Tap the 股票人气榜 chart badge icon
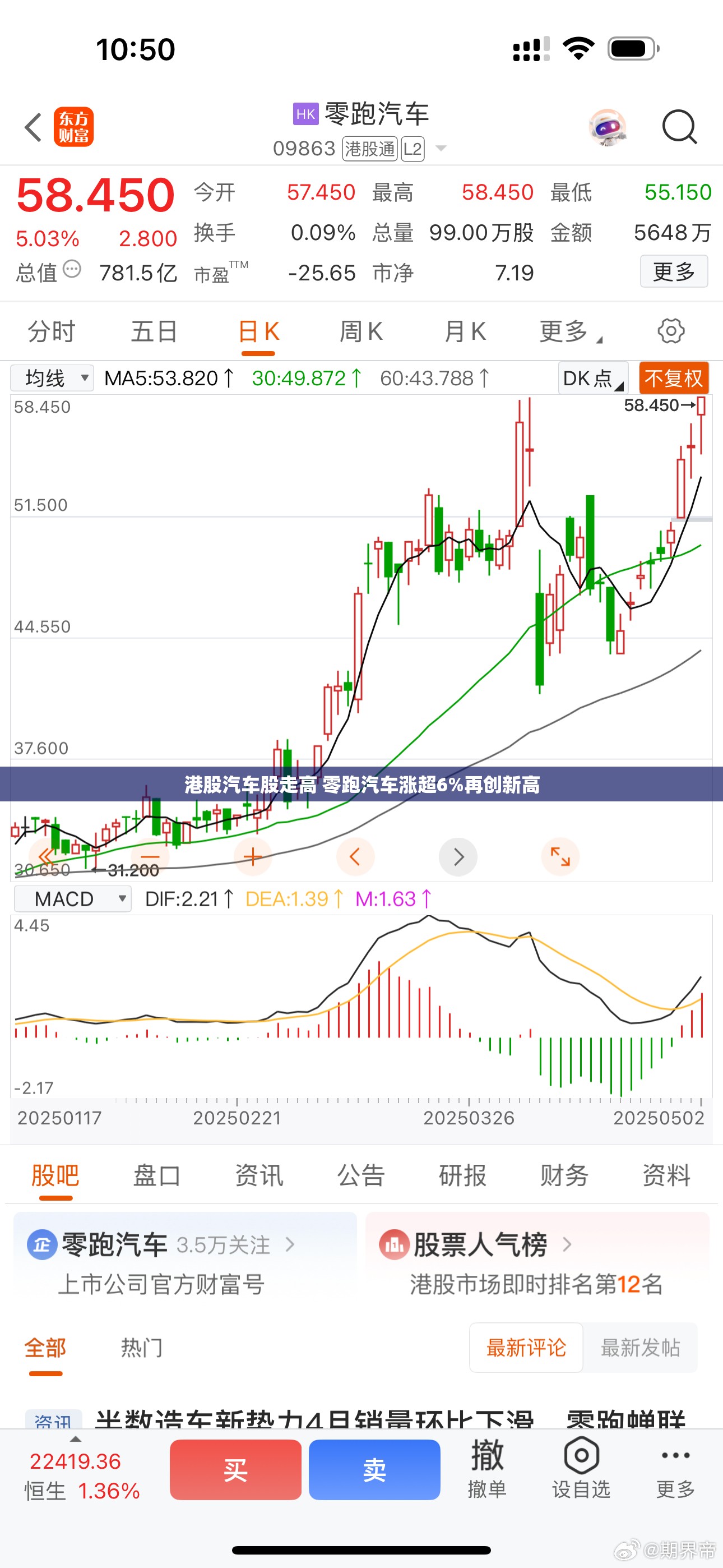 (394, 1245)
